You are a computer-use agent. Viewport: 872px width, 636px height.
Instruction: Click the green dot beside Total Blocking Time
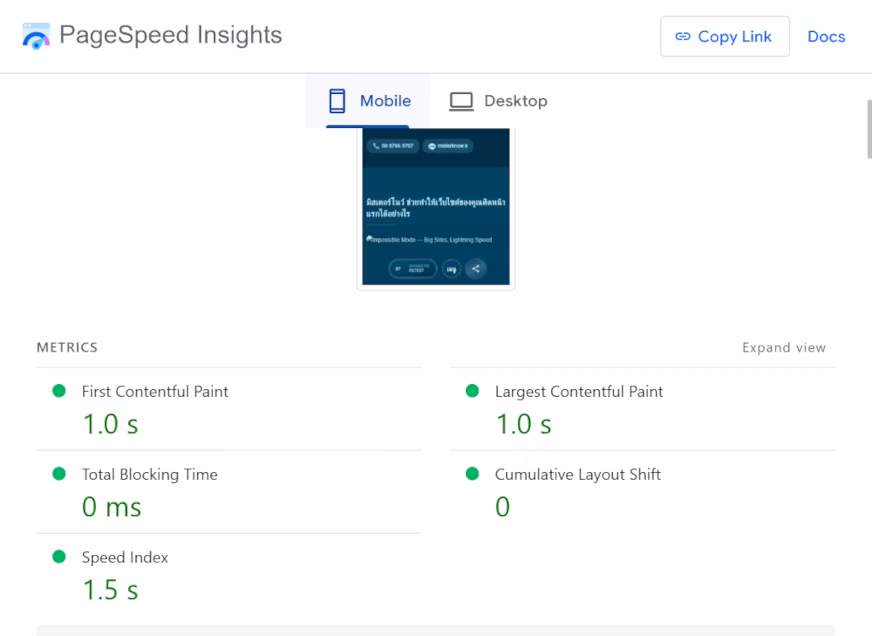click(59, 474)
